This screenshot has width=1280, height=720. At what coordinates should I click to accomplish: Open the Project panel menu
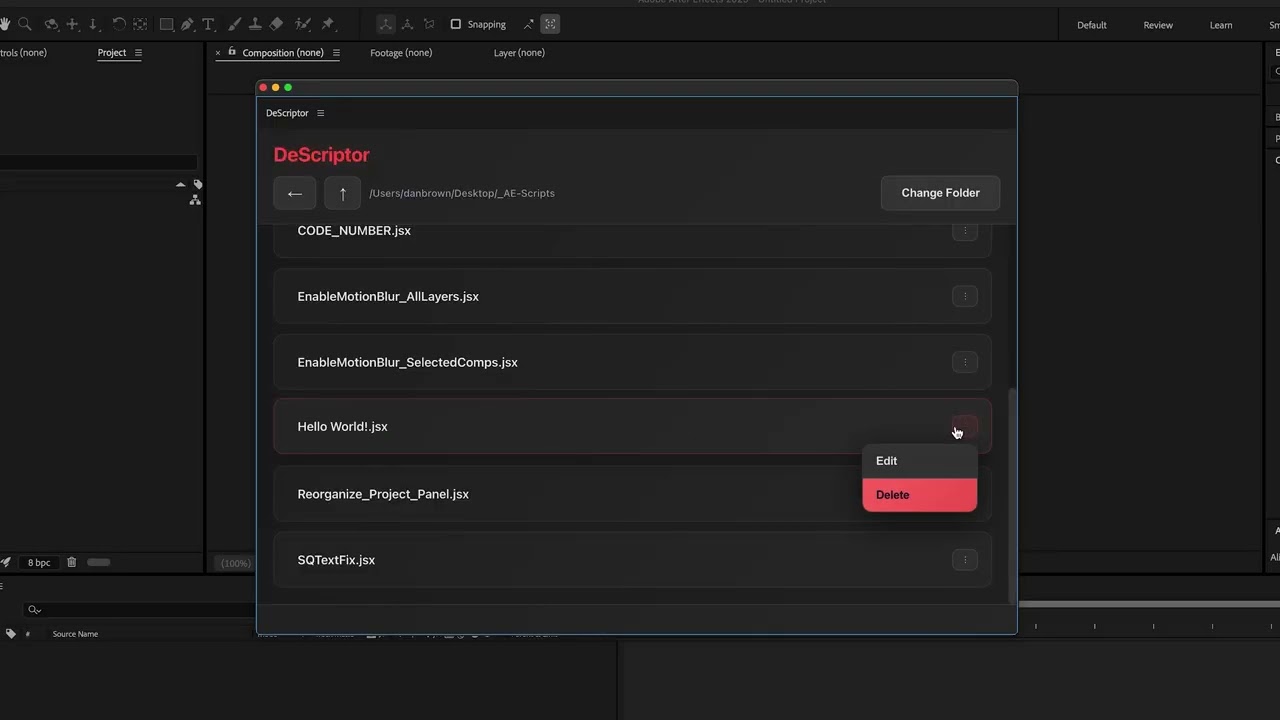(x=138, y=52)
